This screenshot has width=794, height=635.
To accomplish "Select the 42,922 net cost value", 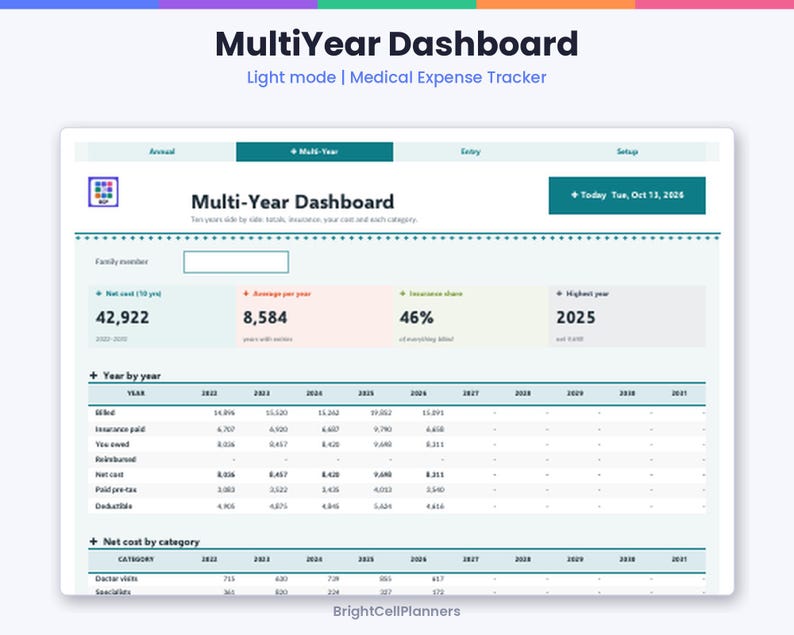I will [123, 318].
